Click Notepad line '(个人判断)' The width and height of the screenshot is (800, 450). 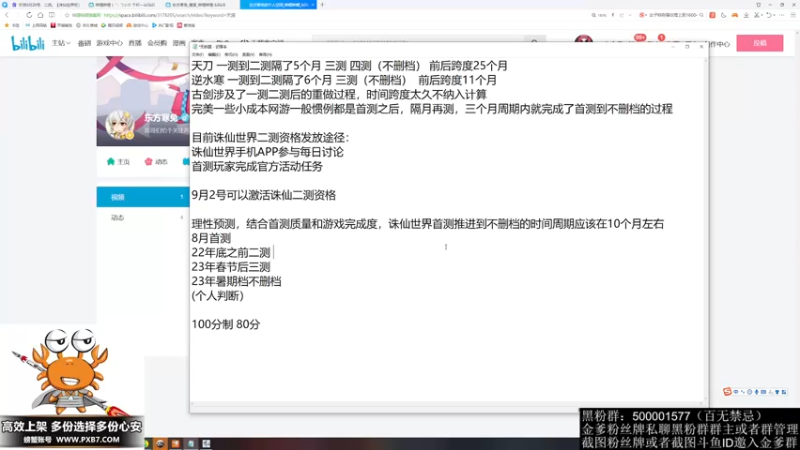(217, 295)
